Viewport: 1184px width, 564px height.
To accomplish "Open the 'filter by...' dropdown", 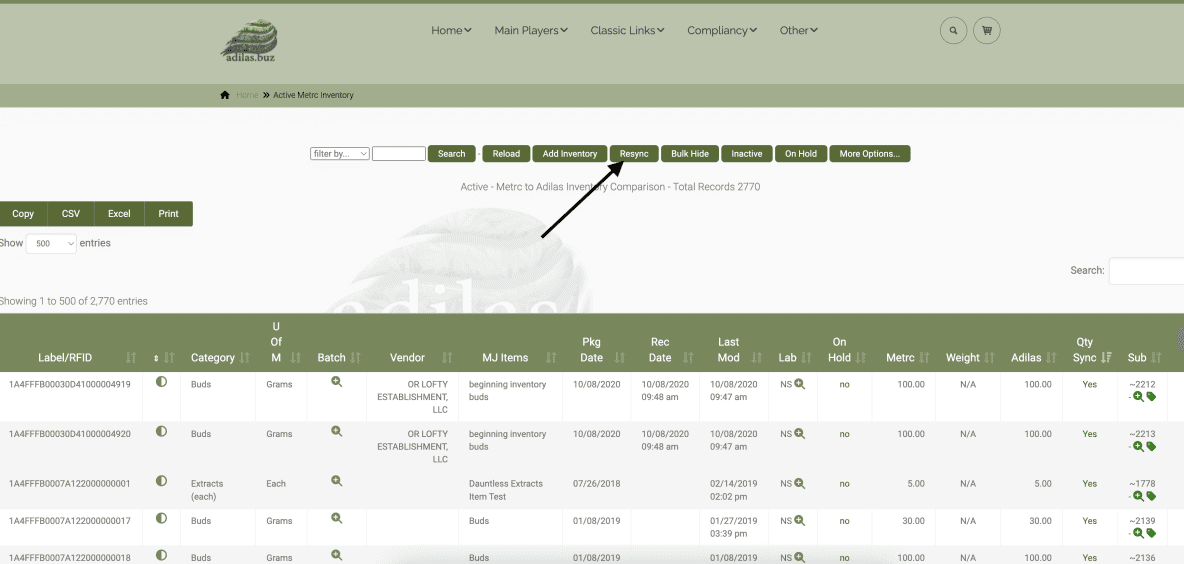I will pos(340,153).
